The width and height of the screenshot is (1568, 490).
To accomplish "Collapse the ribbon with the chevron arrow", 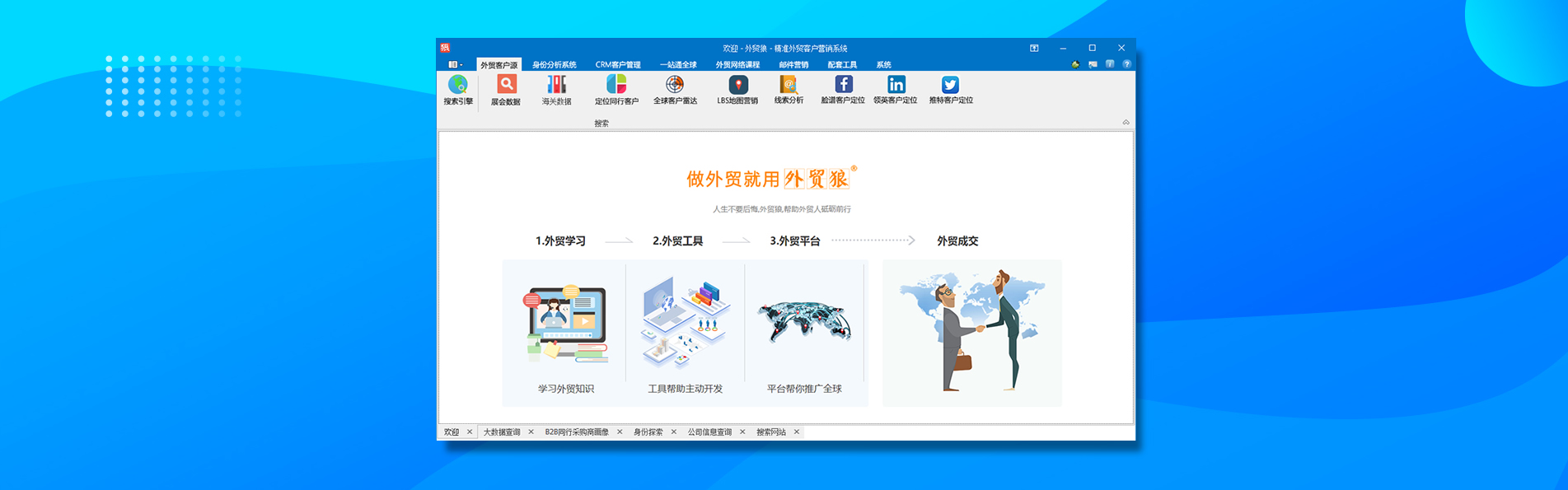I will pos(1126,122).
